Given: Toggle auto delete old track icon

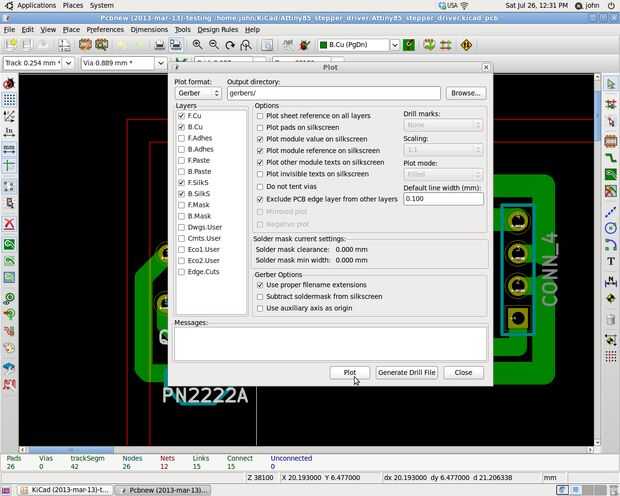Looking at the screenshot, I should (9, 224).
